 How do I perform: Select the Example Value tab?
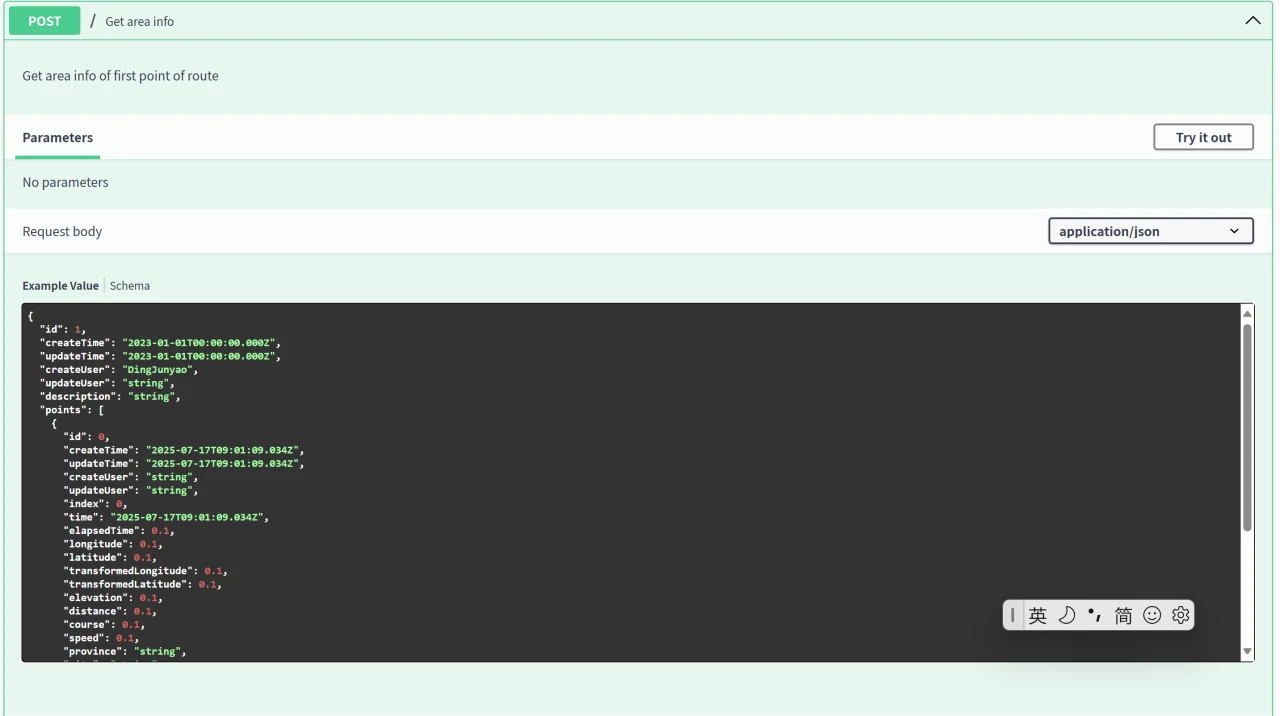click(x=60, y=286)
